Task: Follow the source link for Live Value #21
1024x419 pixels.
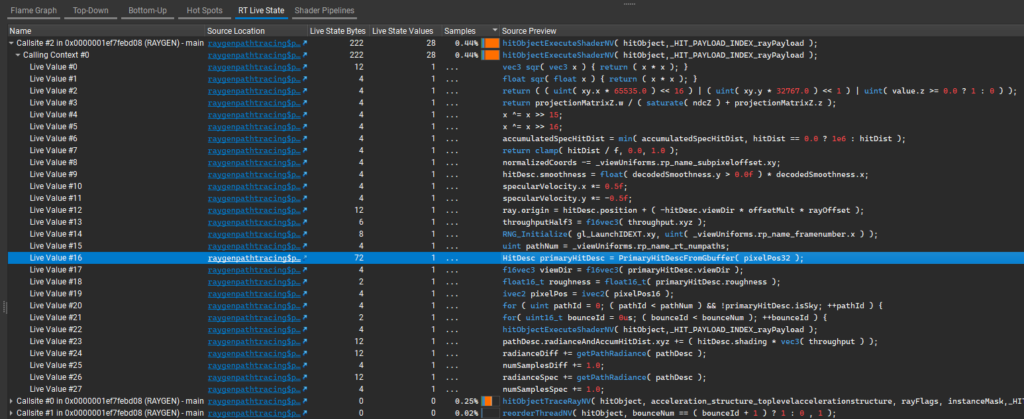Action: point(254,317)
